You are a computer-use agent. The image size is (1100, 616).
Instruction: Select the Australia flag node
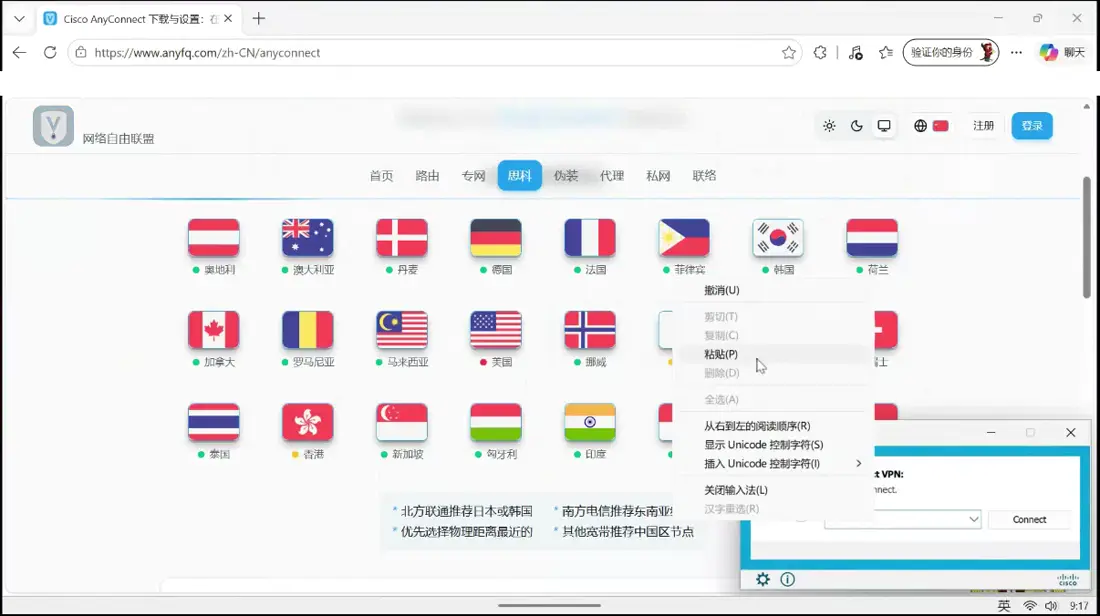click(308, 238)
